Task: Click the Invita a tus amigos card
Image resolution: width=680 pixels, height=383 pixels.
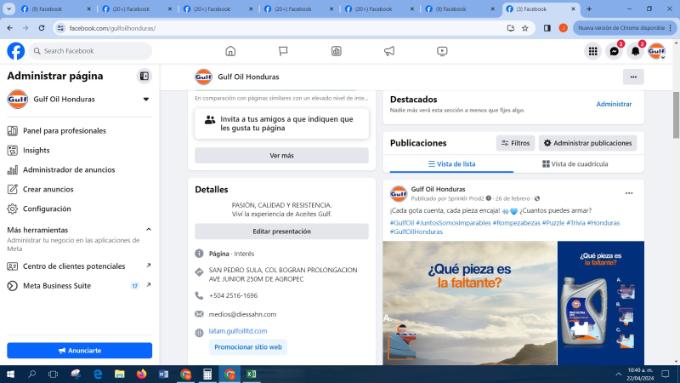Action: [281, 124]
